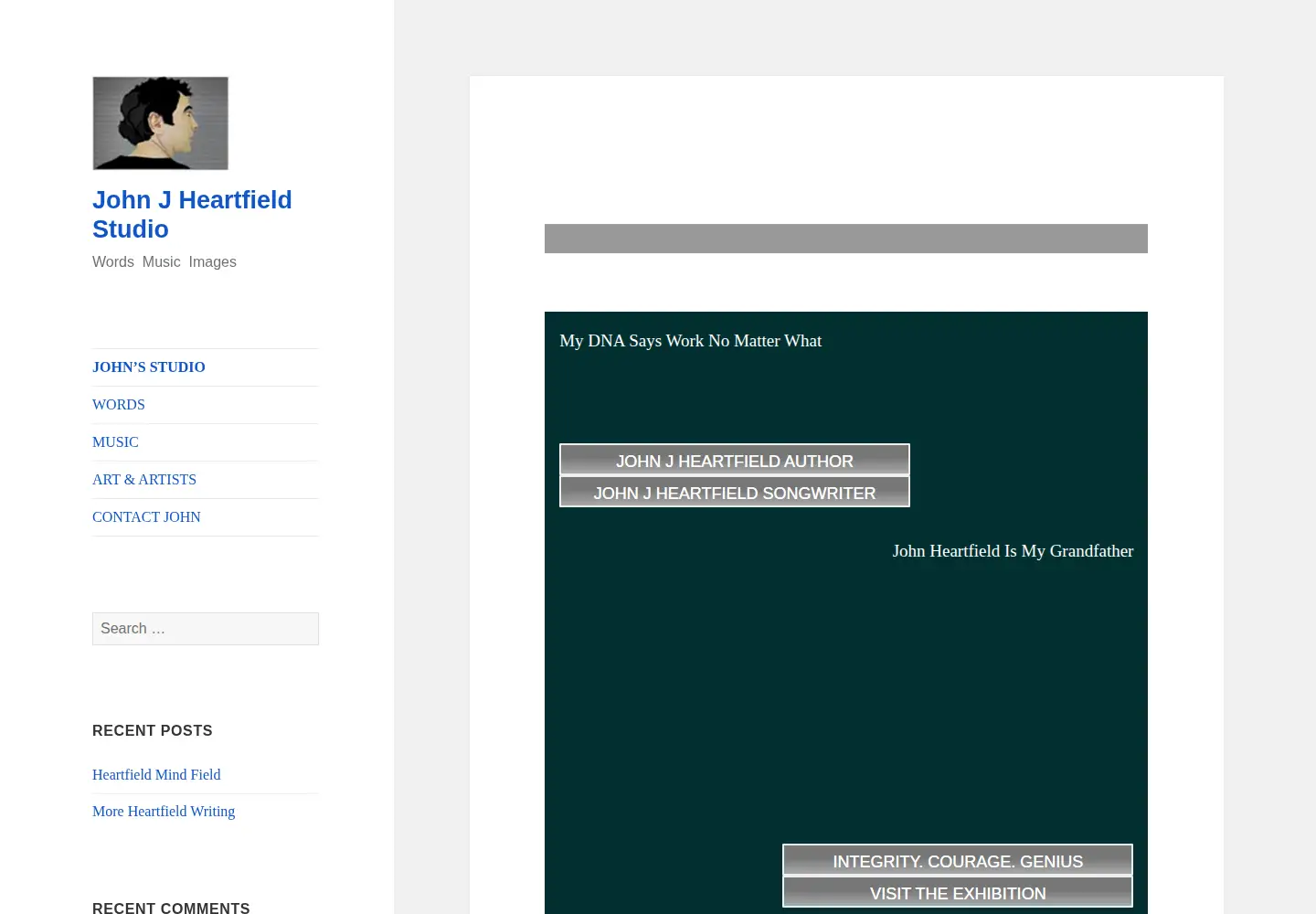1316x914 pixels.
Task: Click the John J Heartfield portrait logo
Action: pyautogui.click(x=160, y=123)
